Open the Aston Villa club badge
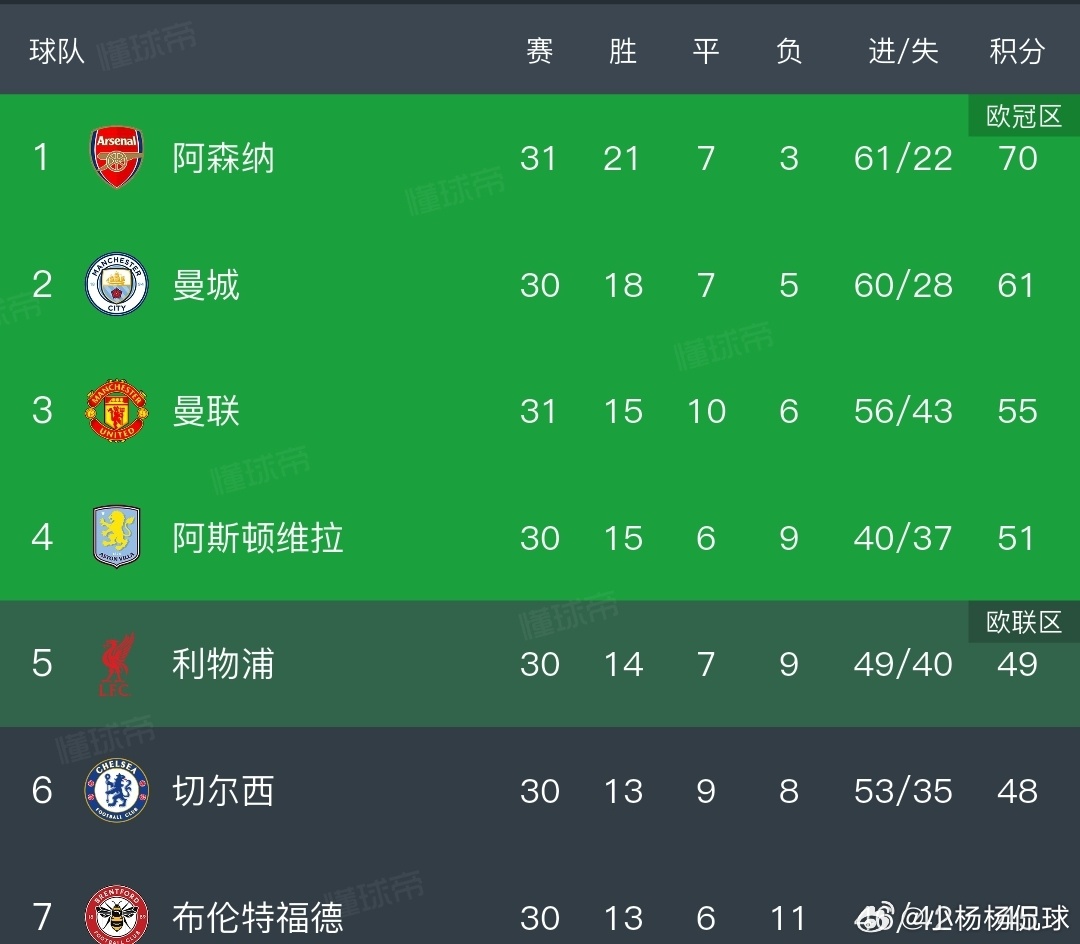Image resolution: width=1080 pixels, height=944 pixels. pyautogui.click(x=117, y=538)
